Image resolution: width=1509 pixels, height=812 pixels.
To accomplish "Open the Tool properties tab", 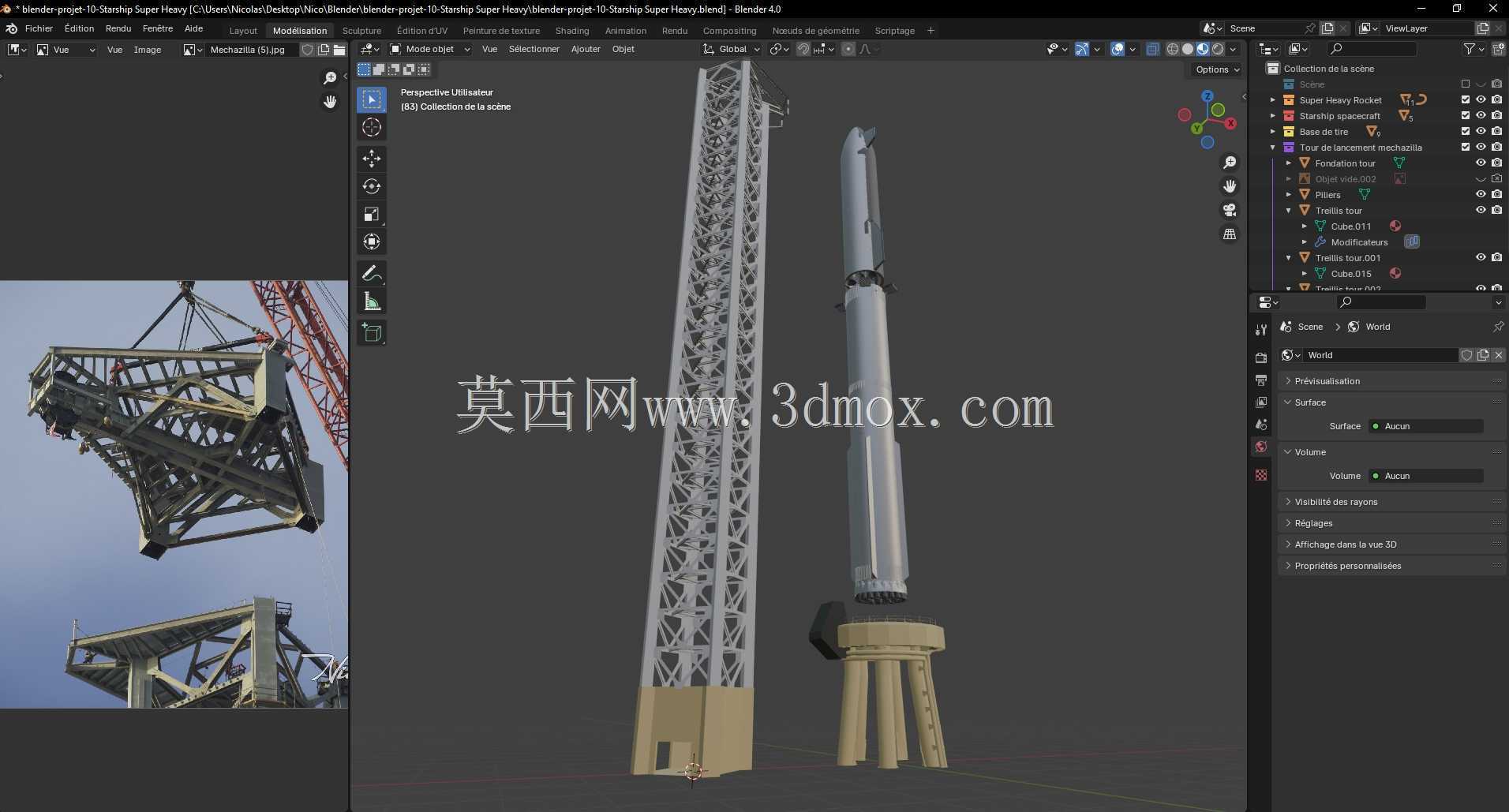I will pyautogui.click(x=1261, y=330).
